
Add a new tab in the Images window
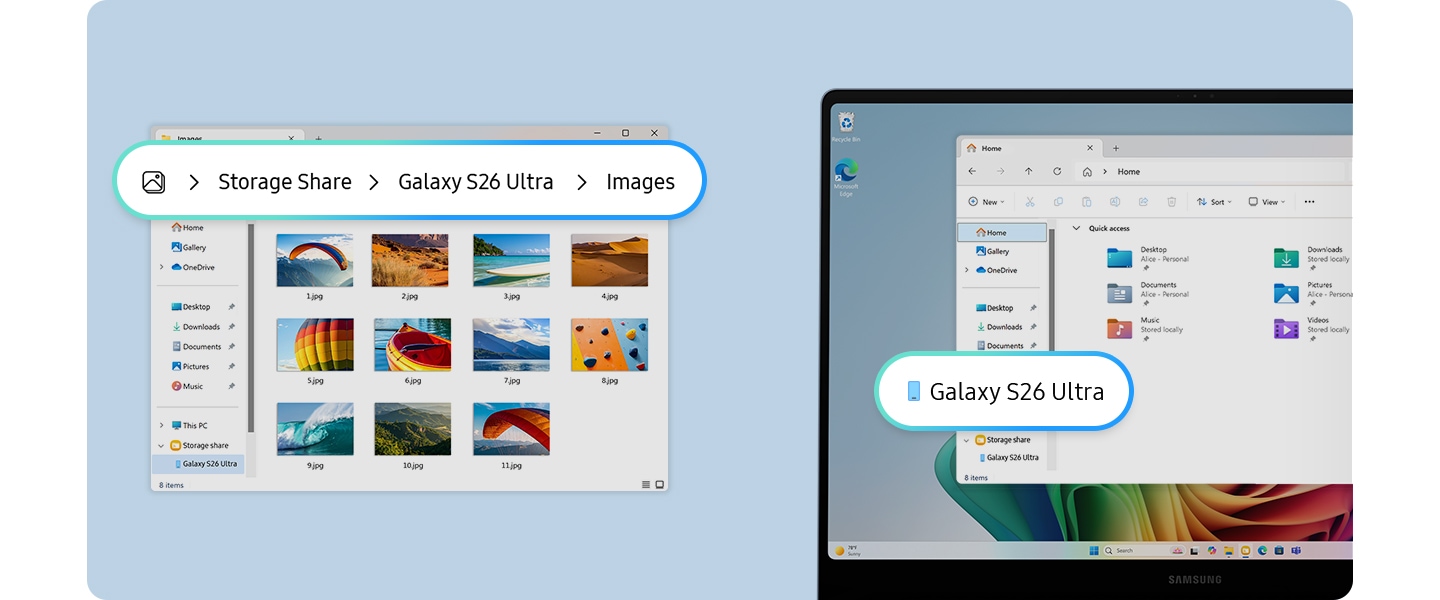[318, 138]
